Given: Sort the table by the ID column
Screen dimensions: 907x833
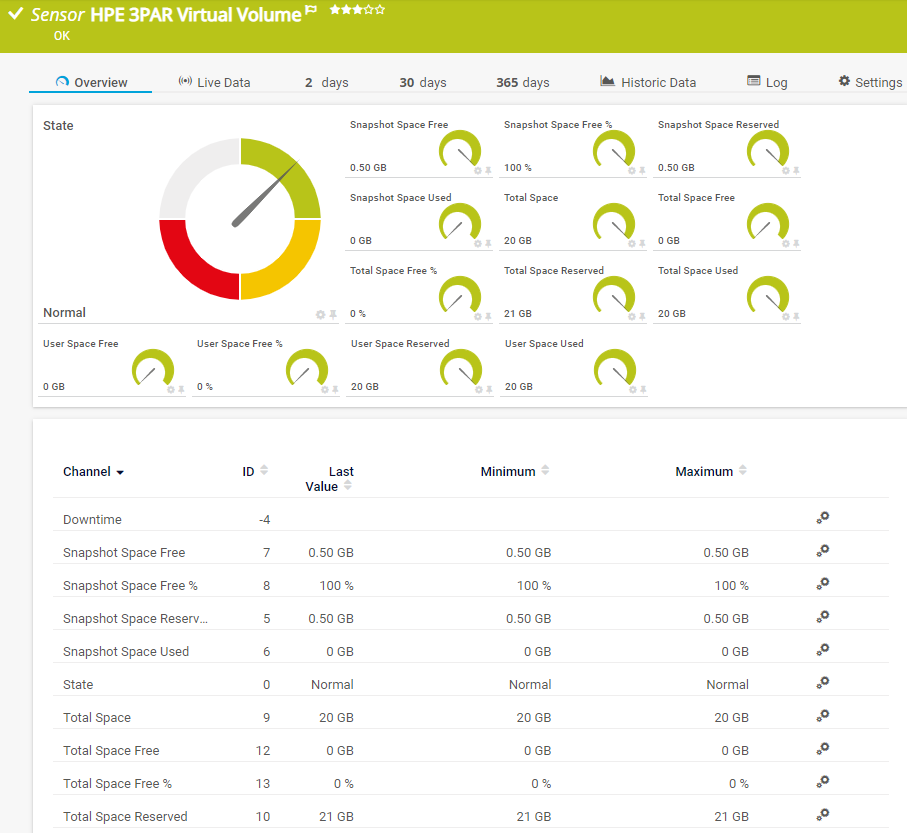Looking at the screenshot, I should [264, 471].
